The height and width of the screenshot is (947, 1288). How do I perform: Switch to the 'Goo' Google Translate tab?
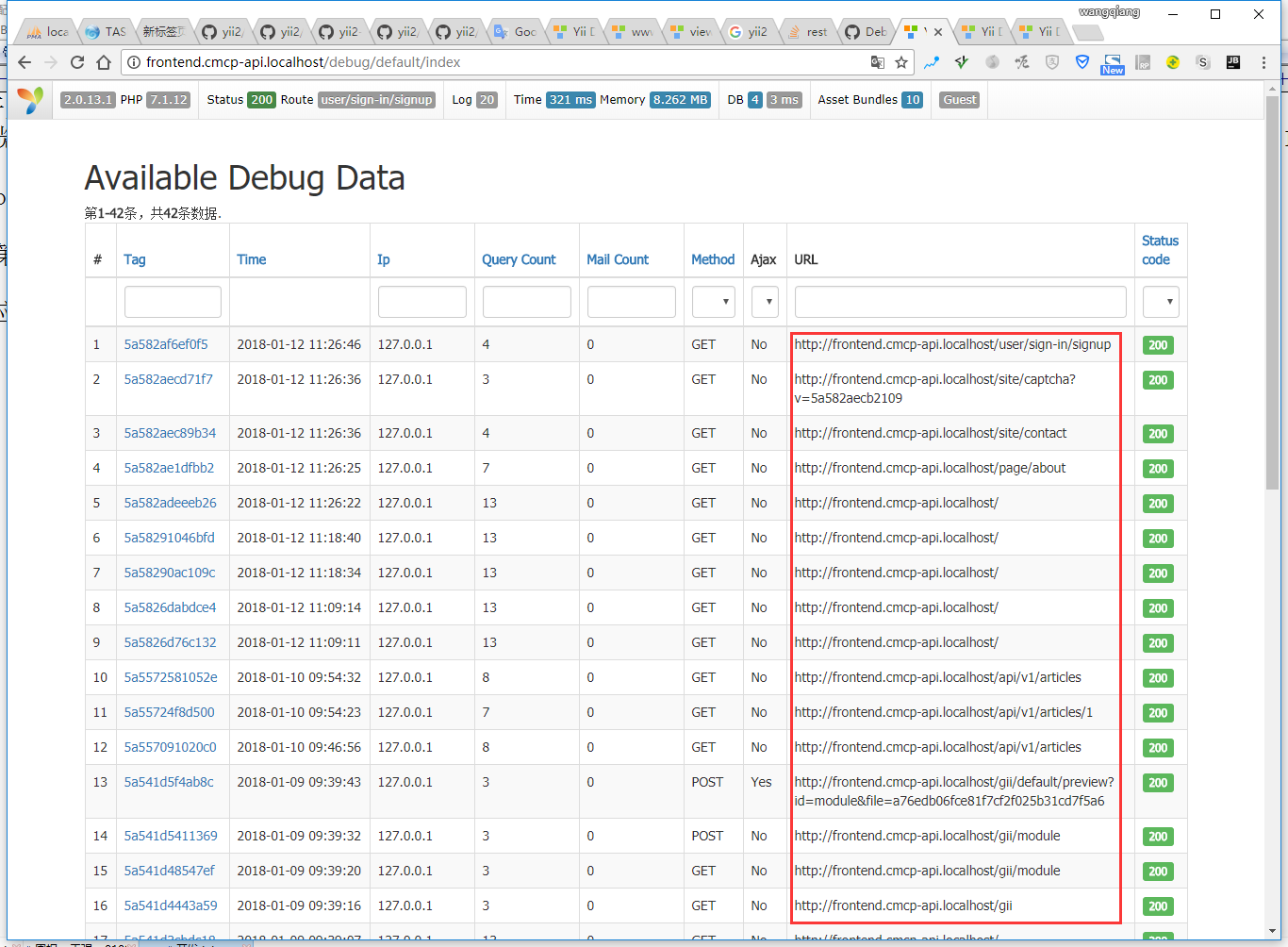point(516,32)
